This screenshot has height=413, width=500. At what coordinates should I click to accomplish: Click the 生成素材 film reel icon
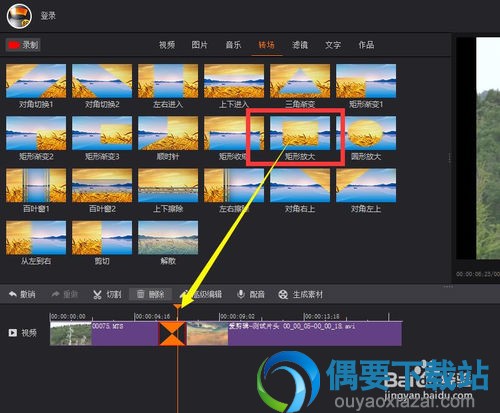point(283,294)
